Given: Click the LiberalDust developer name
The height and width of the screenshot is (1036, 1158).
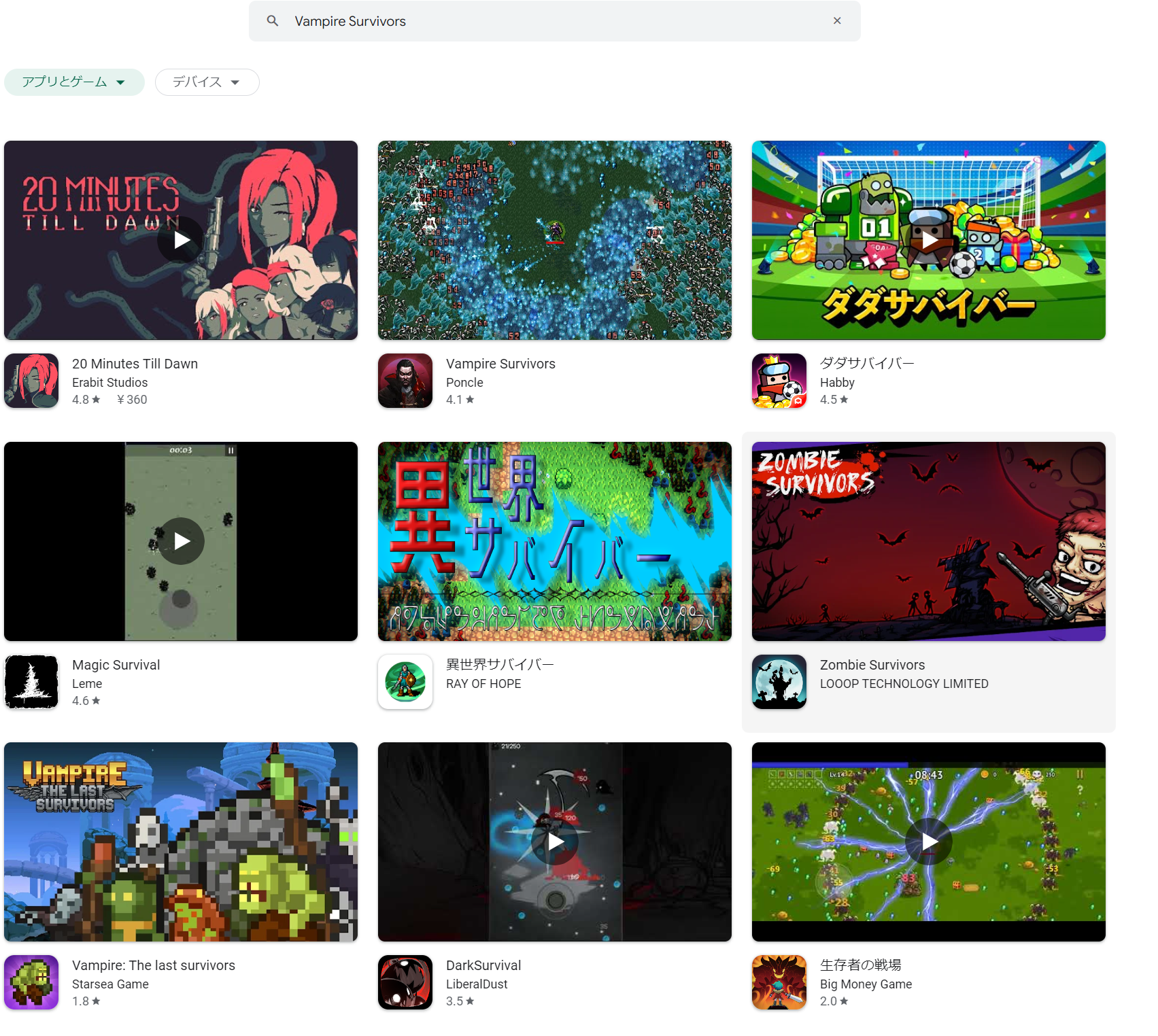Looking at the screenshot, I should pos(477,984).
